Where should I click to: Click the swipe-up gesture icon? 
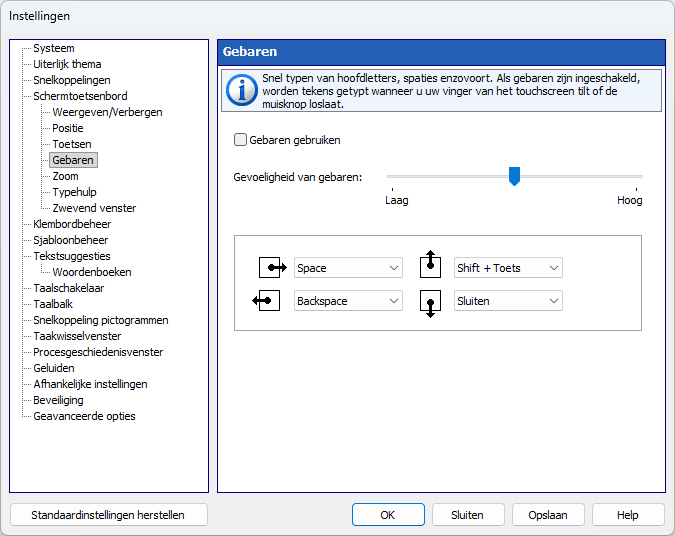430,264
